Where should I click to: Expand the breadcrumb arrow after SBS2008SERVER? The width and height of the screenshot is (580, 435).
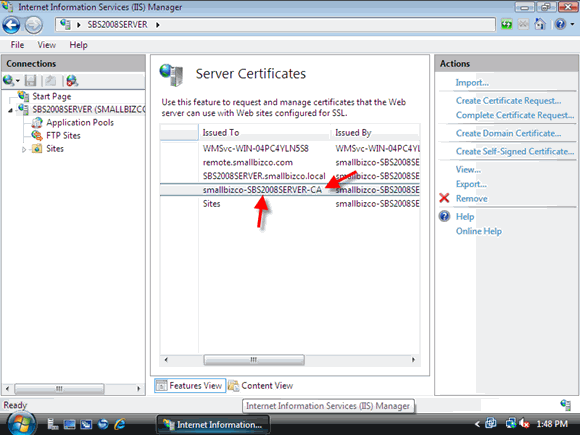(158, 25)
